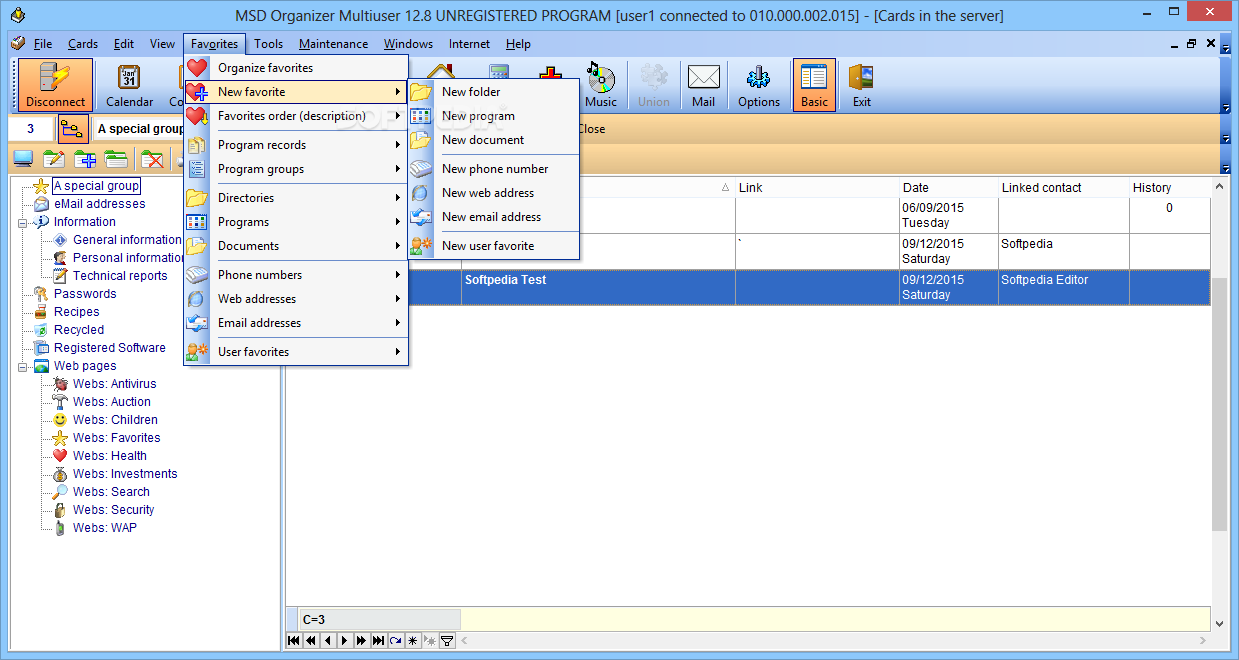The height and width of the screenshot is (660, 1239).
Task: Click the delete group red X icon
Action: [152, 159]
